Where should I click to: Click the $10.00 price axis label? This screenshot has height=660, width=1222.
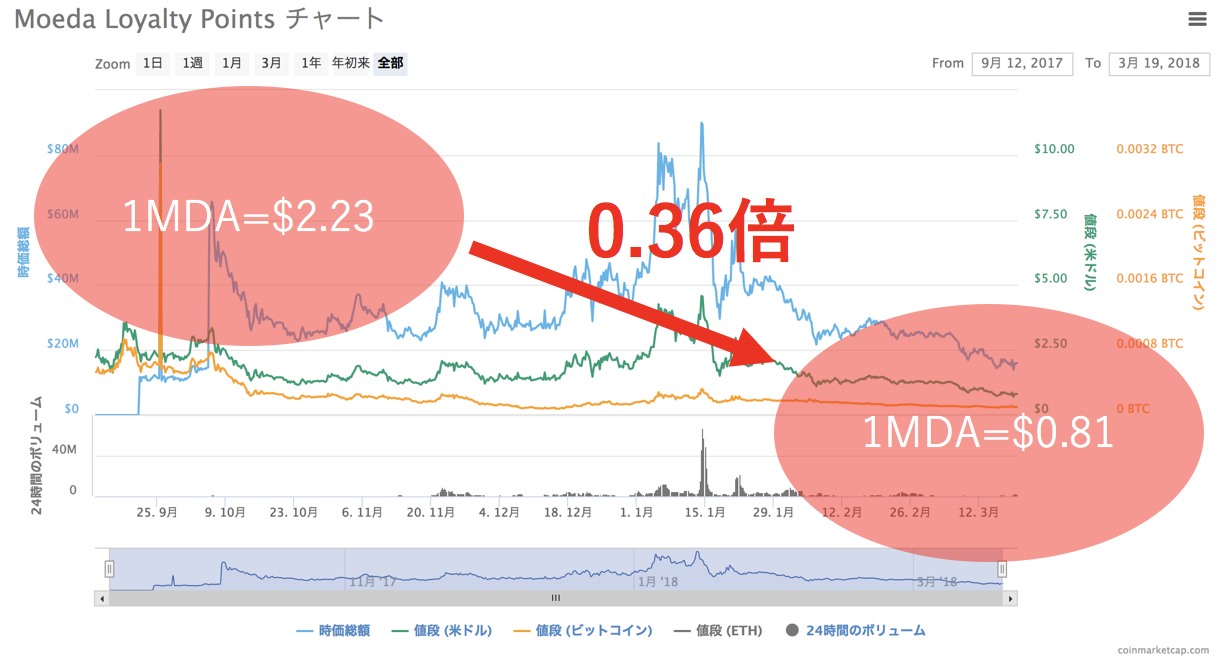[1054, 149]
